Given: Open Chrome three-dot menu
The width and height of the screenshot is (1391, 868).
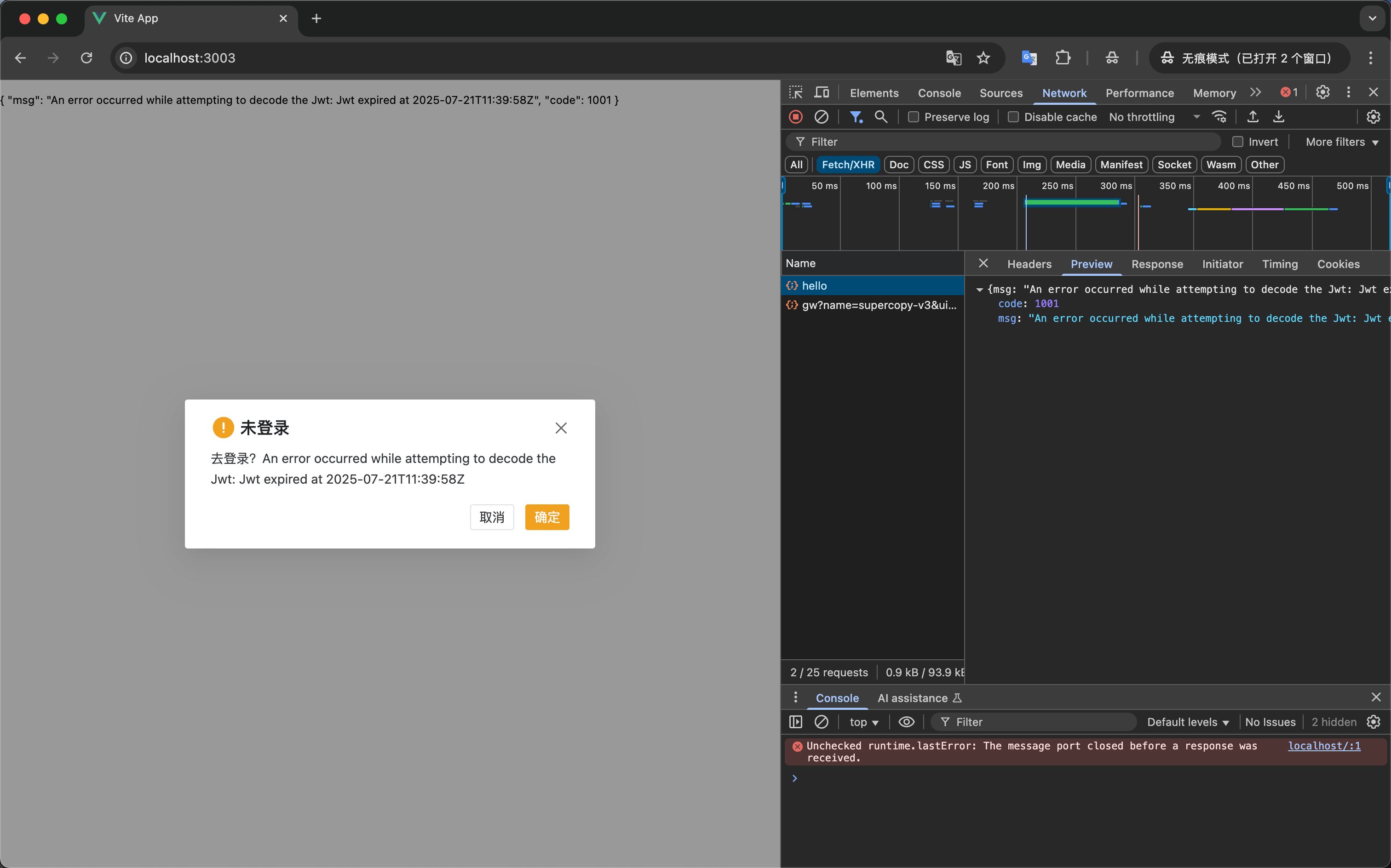Looking at the screenshot, I should (x=1370, y=58).
